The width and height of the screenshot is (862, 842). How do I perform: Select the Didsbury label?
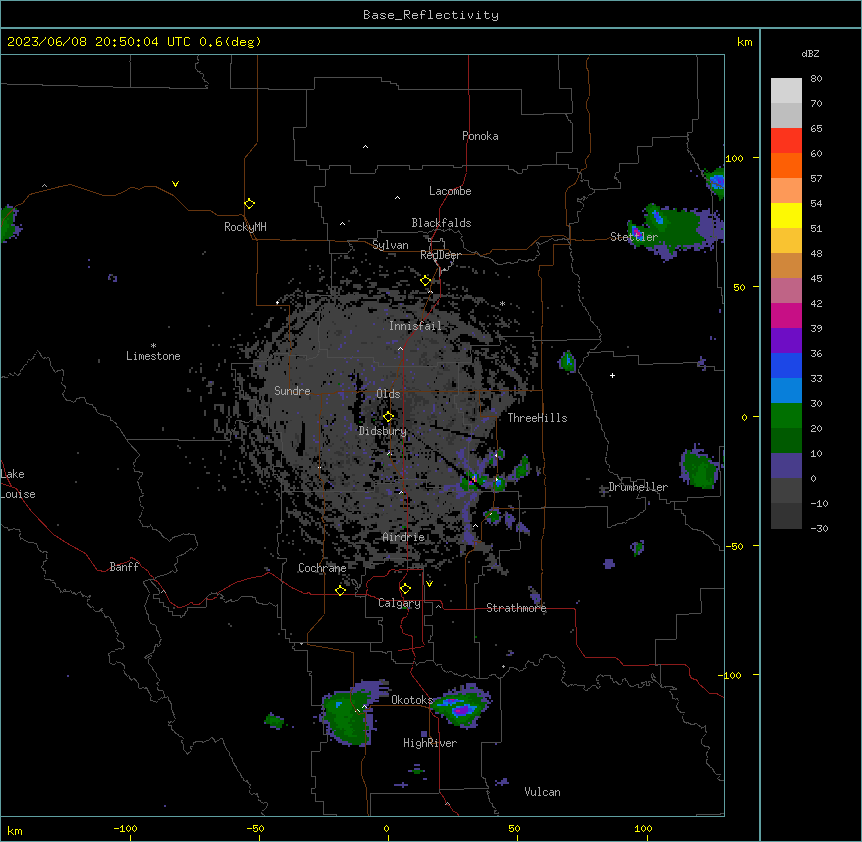coord(383,431)
